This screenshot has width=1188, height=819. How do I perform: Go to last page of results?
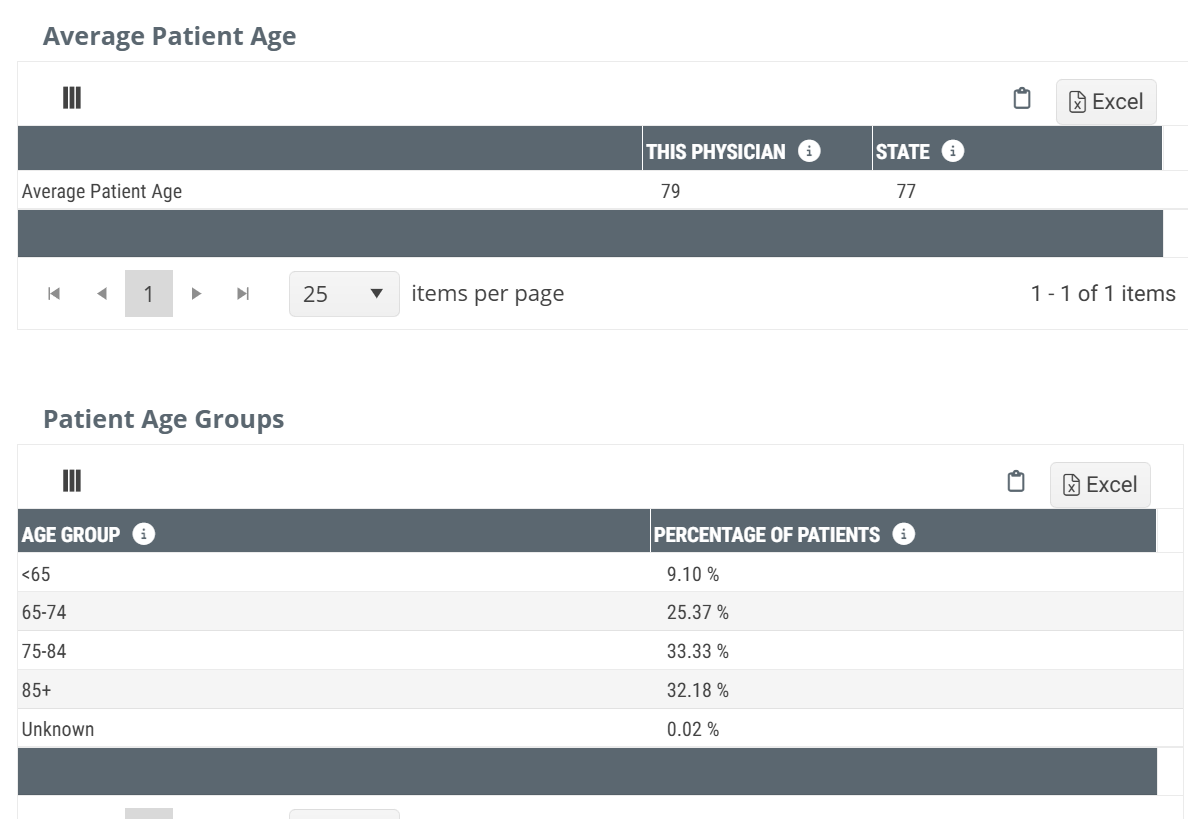(x=243, y=294)
